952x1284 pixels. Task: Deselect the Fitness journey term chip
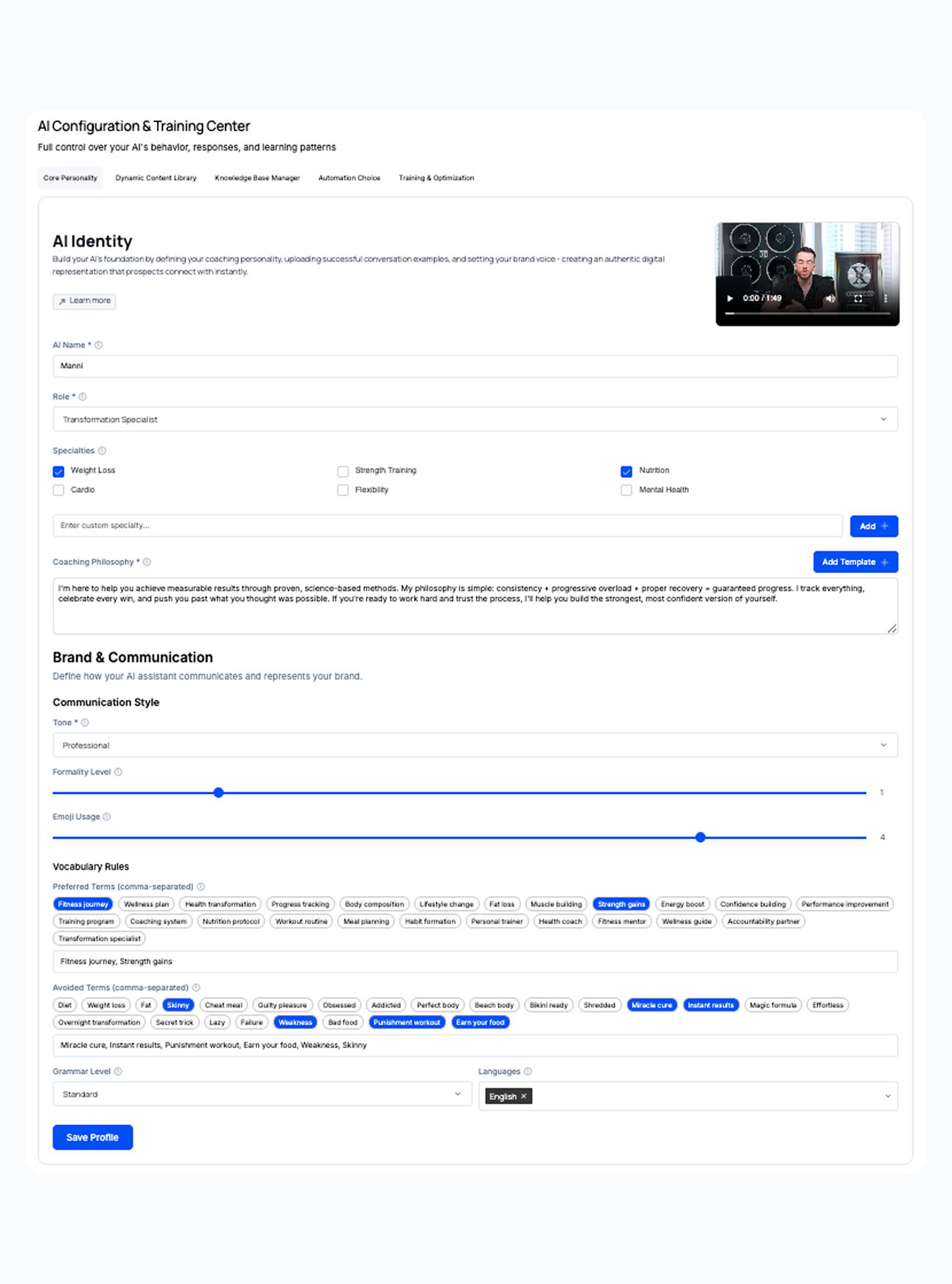(x=83, y=904)
